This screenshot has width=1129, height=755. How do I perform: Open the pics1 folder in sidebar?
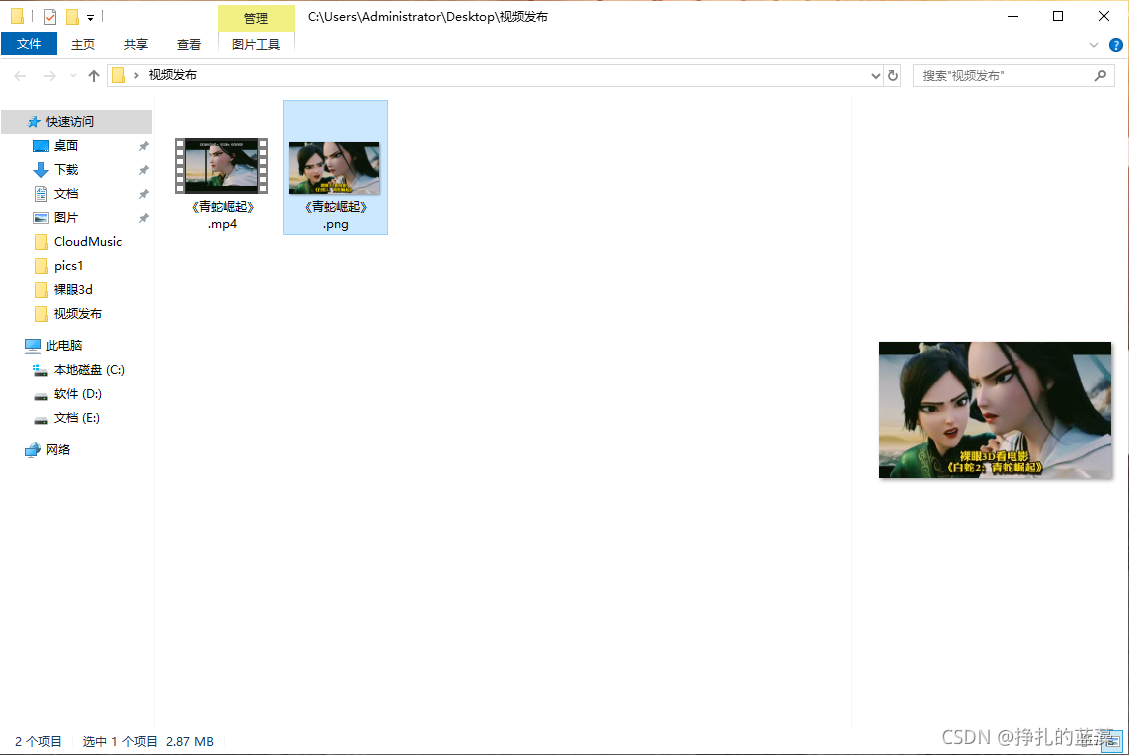coord(68,266)
